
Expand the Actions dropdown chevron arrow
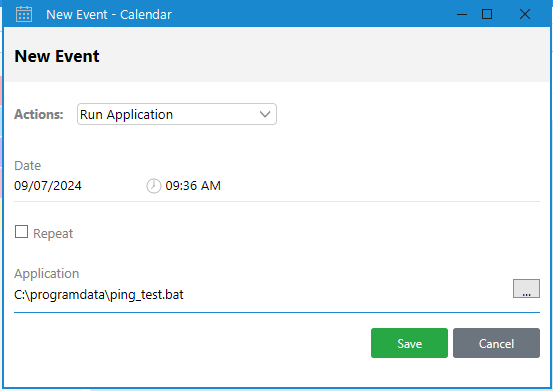(265, 114)
